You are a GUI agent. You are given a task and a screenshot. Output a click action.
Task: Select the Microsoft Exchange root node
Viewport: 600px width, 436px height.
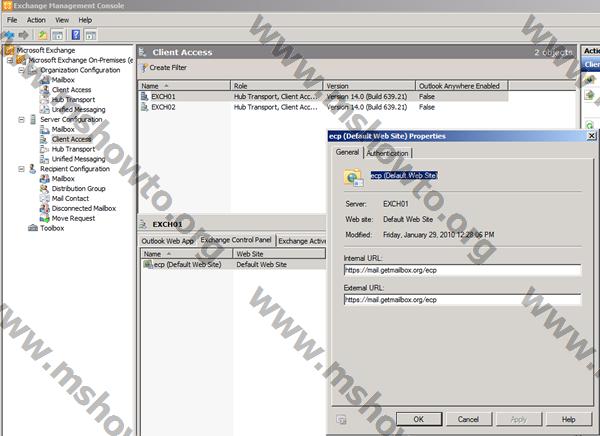(x=46, y=50)
